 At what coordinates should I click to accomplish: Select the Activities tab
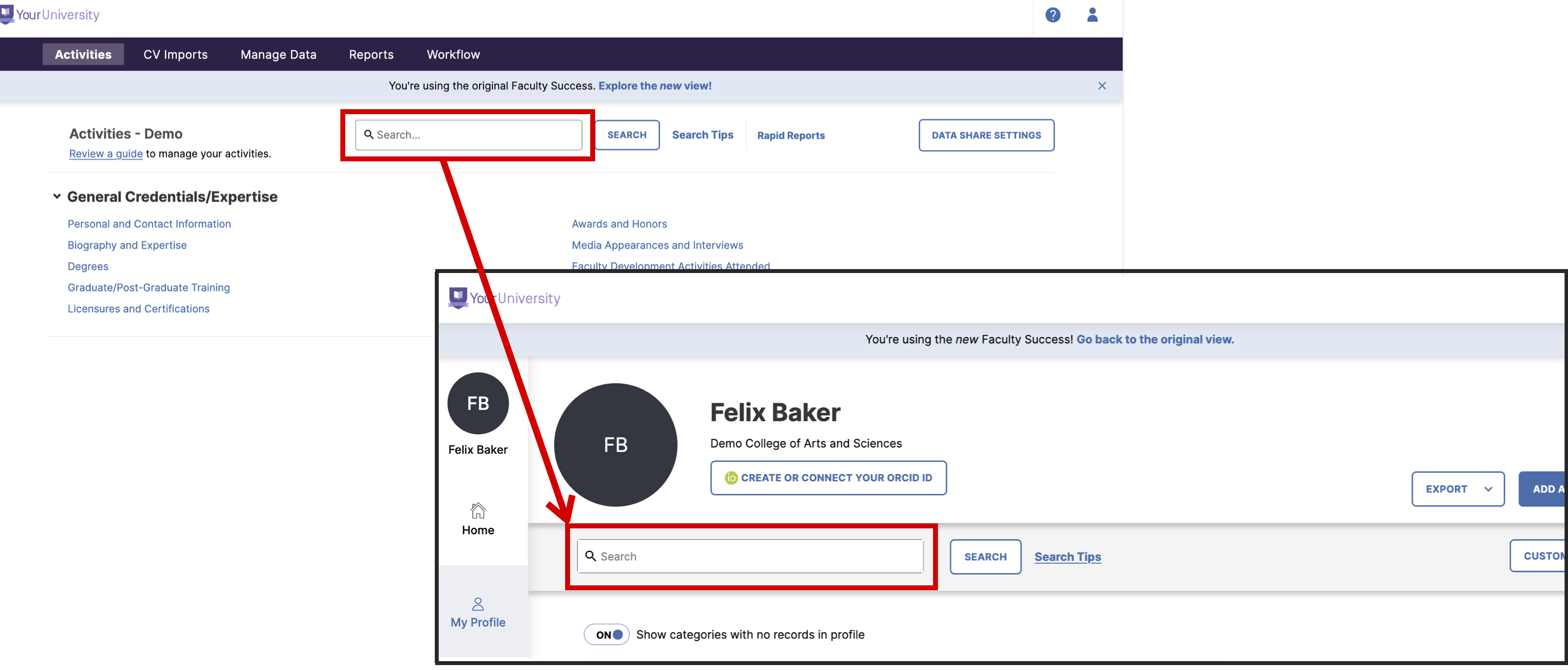pos(84,54)
